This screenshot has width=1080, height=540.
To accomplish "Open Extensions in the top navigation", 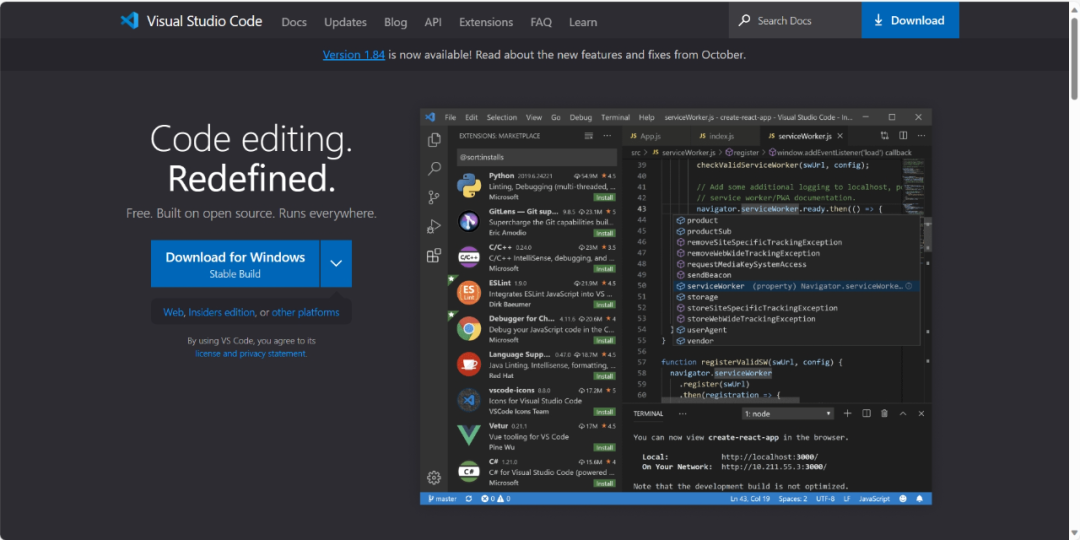I will point(486,22).
